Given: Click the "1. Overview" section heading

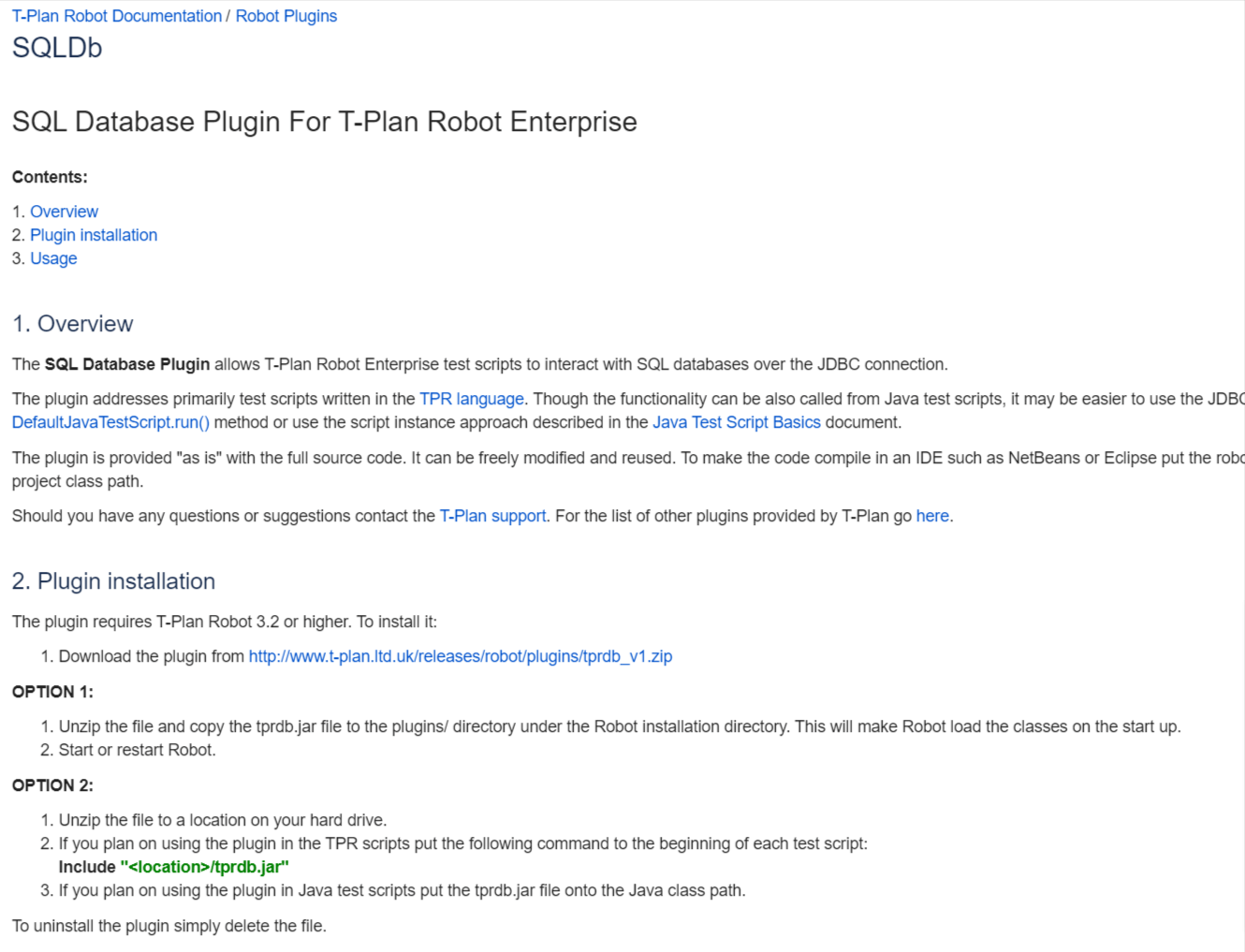Looking at the screenshot, I should pyautogui.click(x=73, y=324).
